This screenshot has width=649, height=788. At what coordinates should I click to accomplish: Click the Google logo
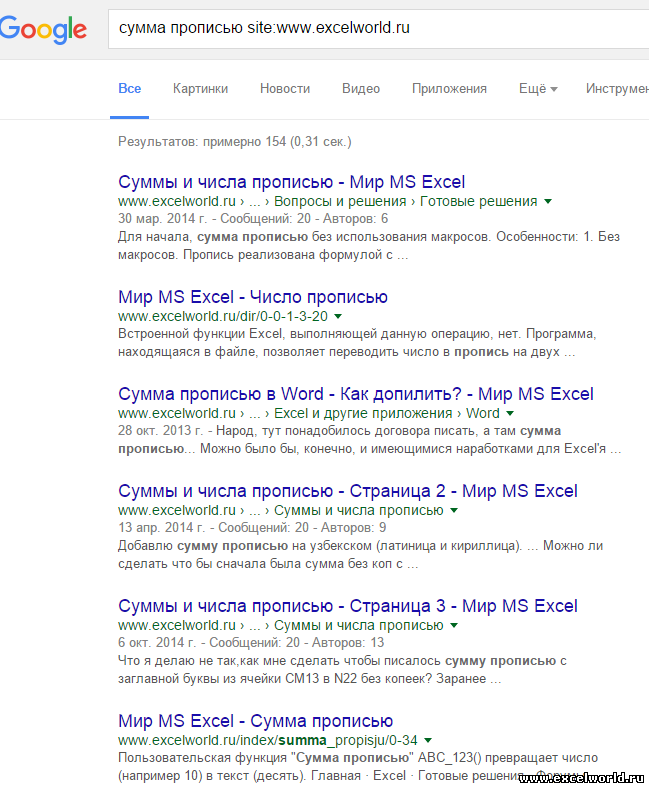click(x=44, y=30)
